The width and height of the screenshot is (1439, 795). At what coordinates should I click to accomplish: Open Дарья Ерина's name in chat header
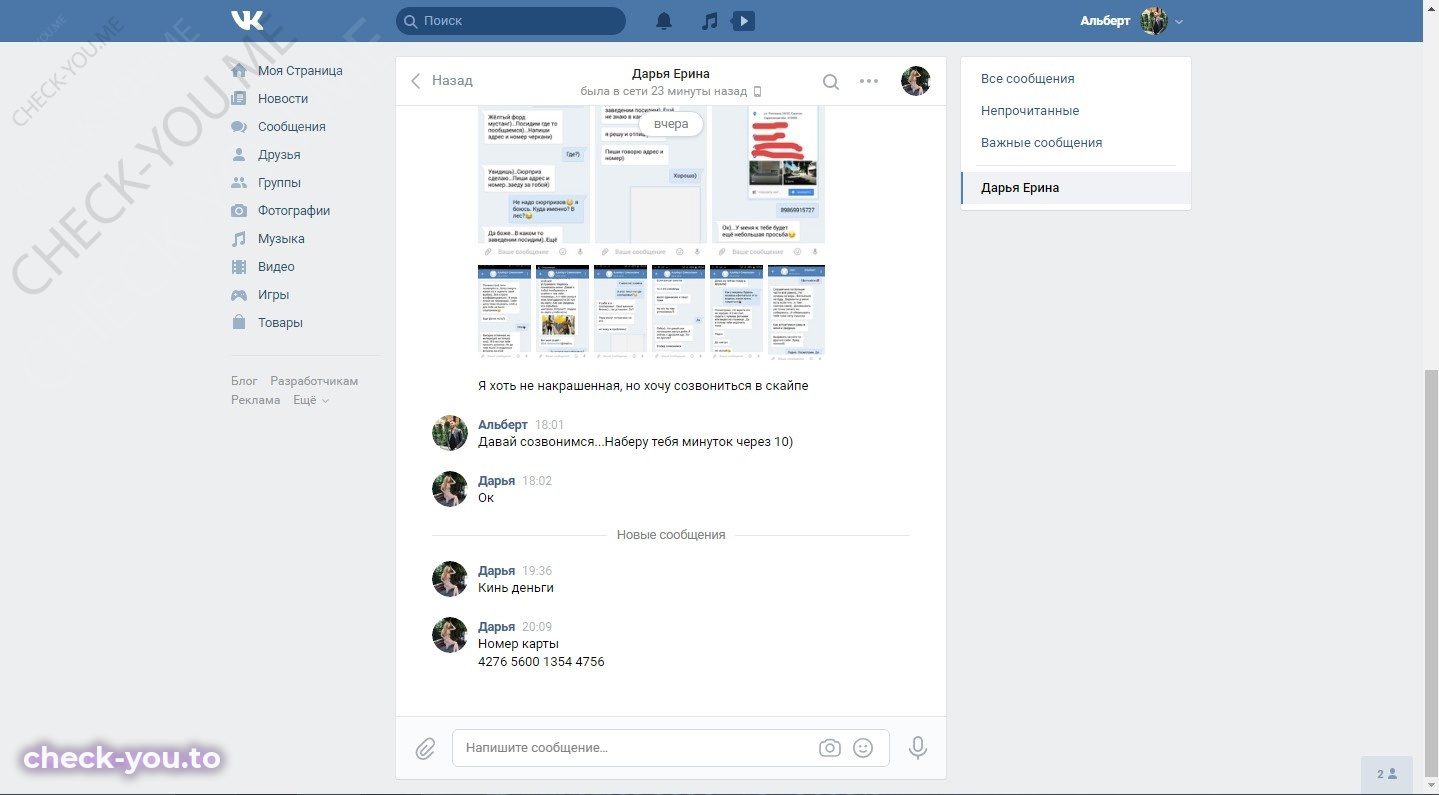671,73
